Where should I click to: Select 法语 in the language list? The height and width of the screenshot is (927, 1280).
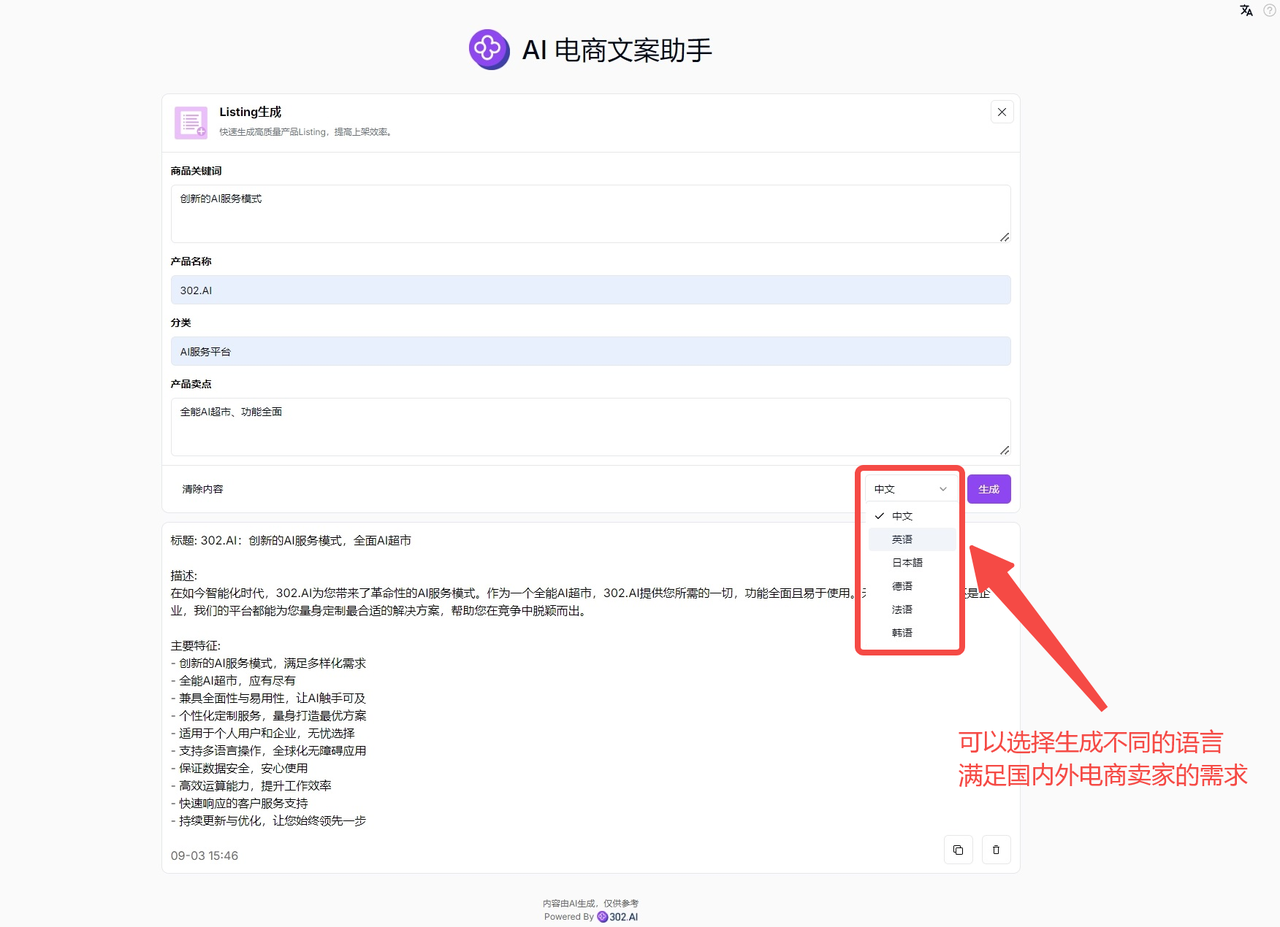[x=910, y=609]
